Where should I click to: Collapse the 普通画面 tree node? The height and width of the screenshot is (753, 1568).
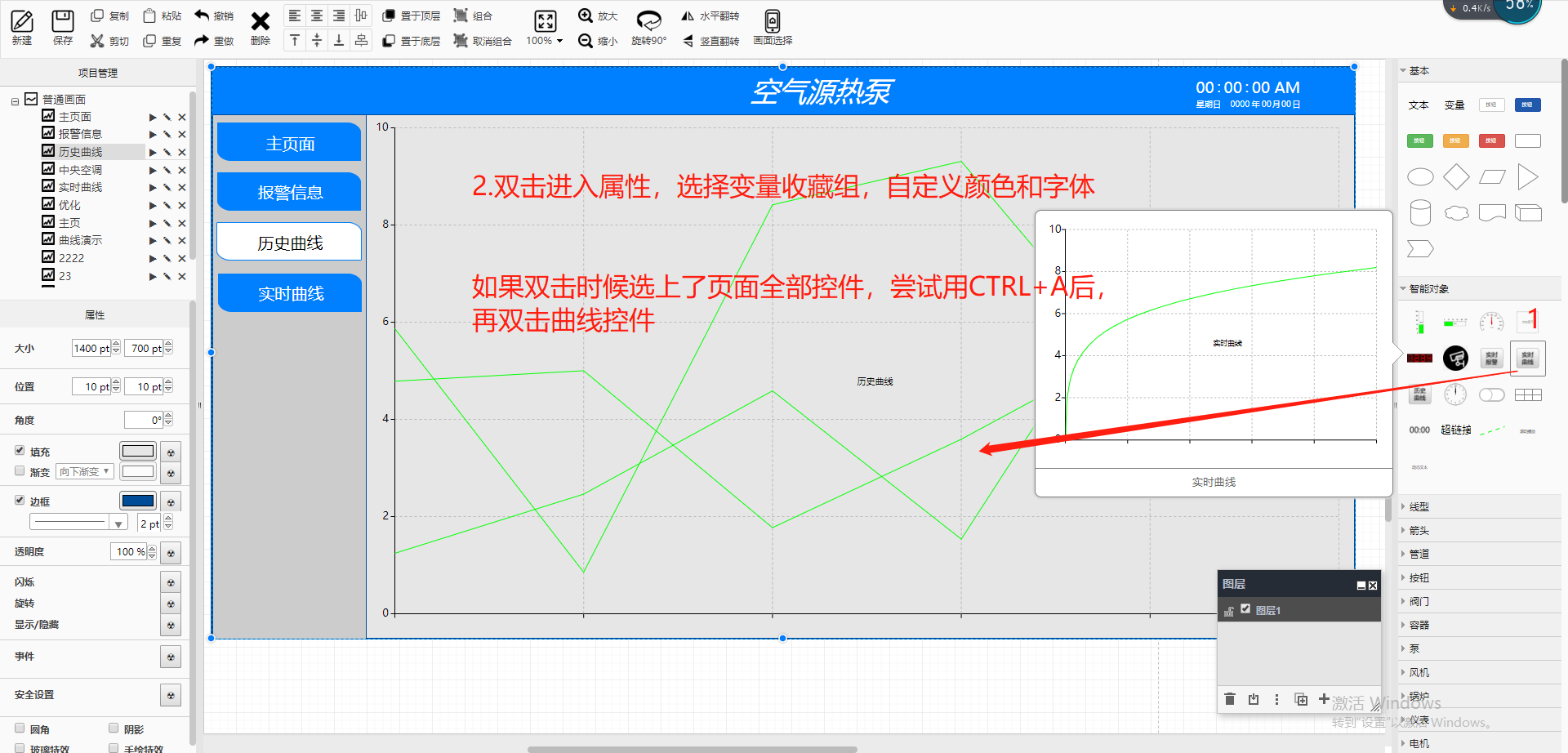coord(15,102)
